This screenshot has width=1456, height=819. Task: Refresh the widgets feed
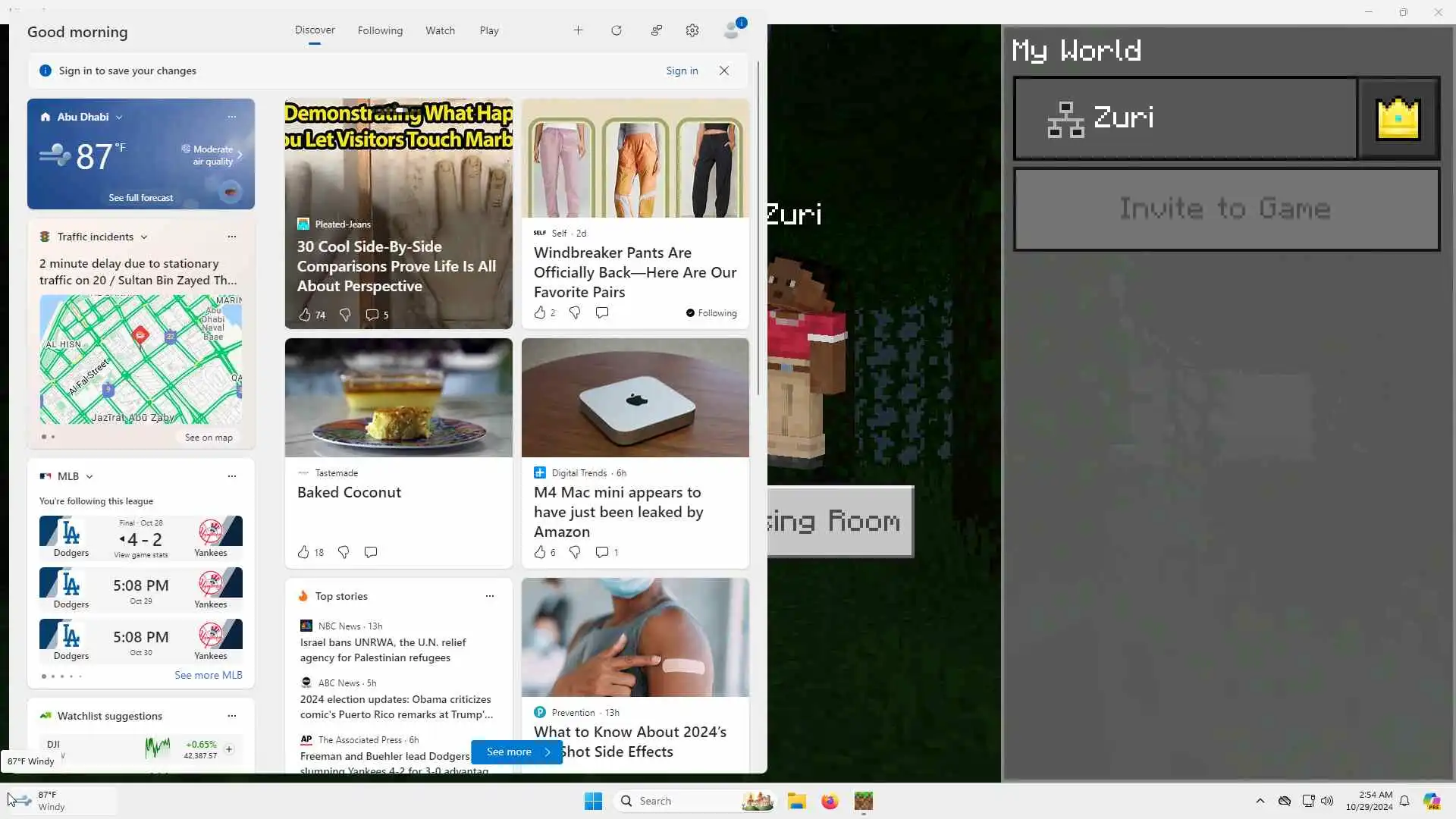[616, 30]
